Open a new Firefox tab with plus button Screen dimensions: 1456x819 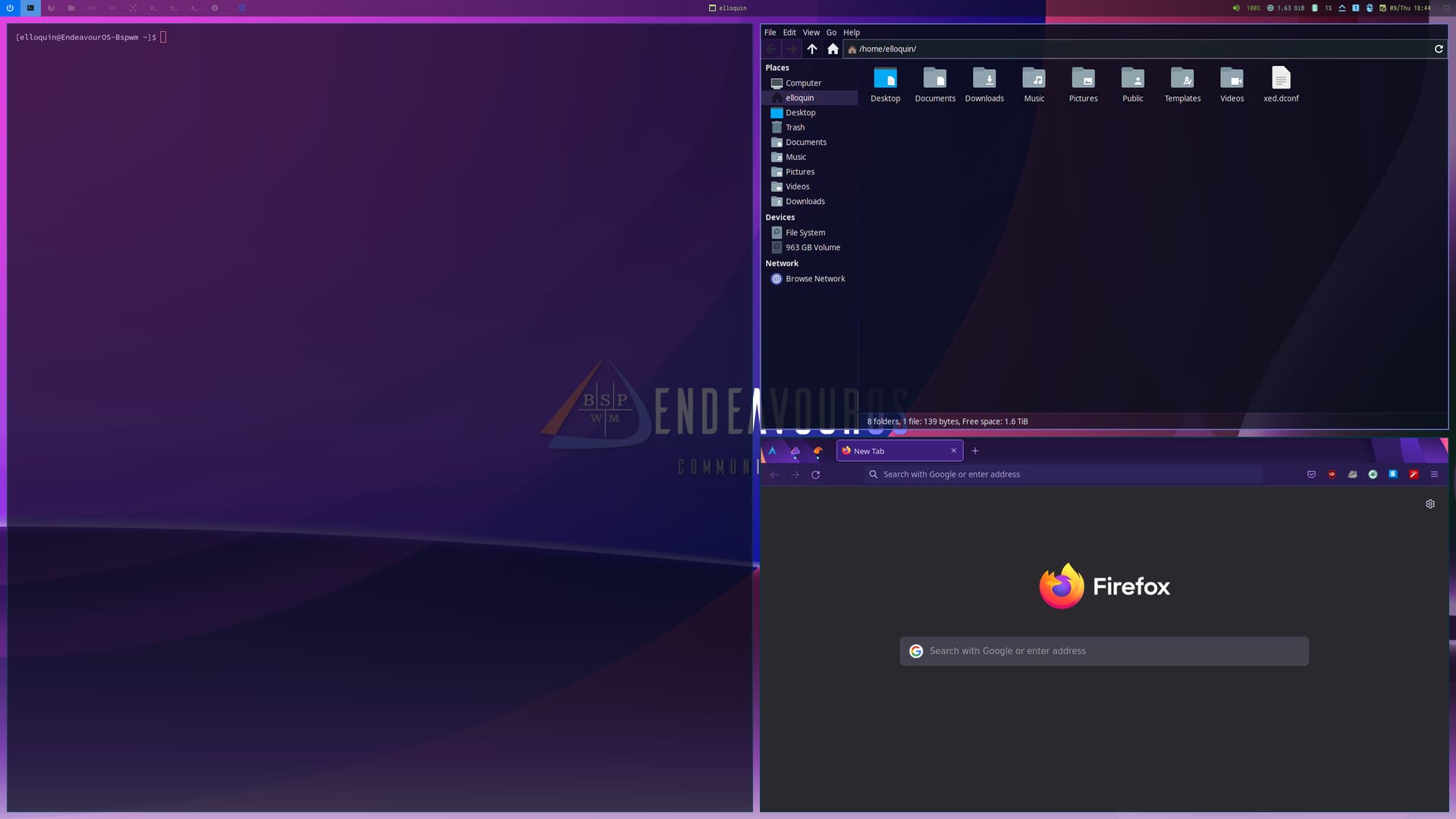coord(975,450)
